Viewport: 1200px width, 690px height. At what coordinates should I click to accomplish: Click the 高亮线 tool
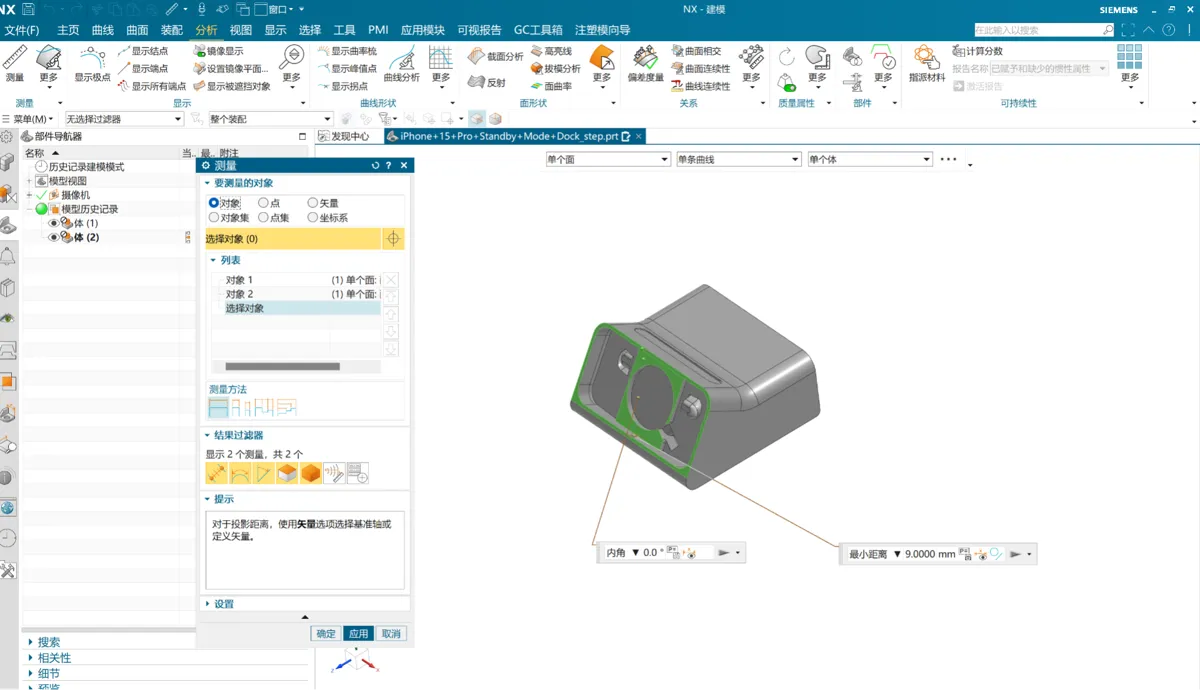click(x=551, y=51)
